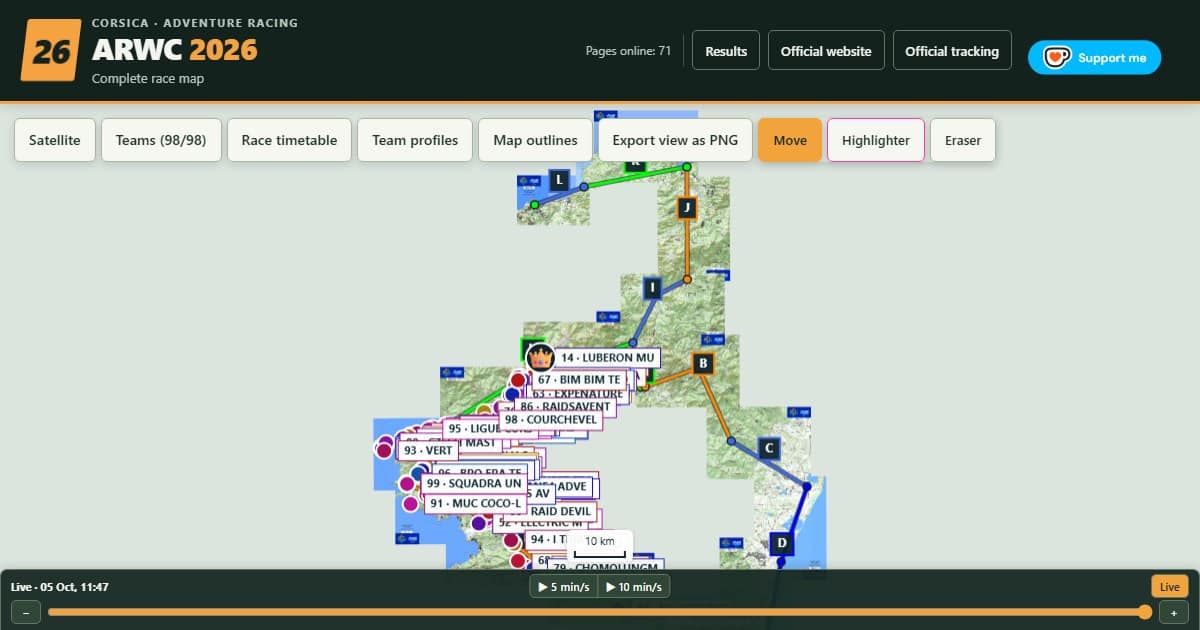Click dark blue waypoint dot above marker D
Screen dimensions: 1200x630
point(807,487)
